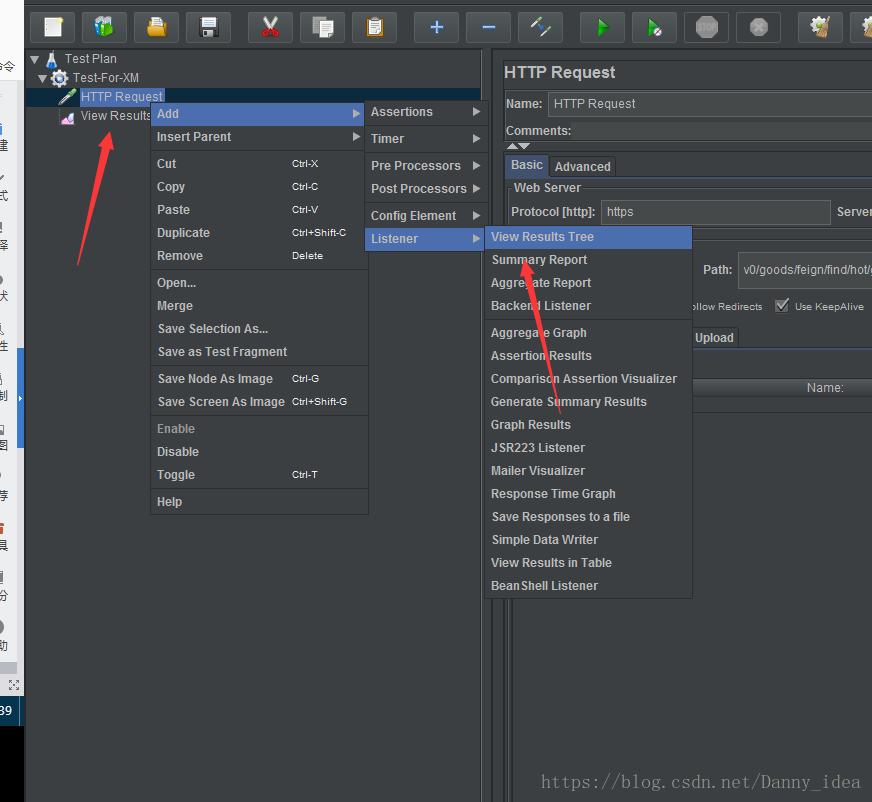
Task: Open the Templates toolbar icon
Action: (x=104, y=27)
